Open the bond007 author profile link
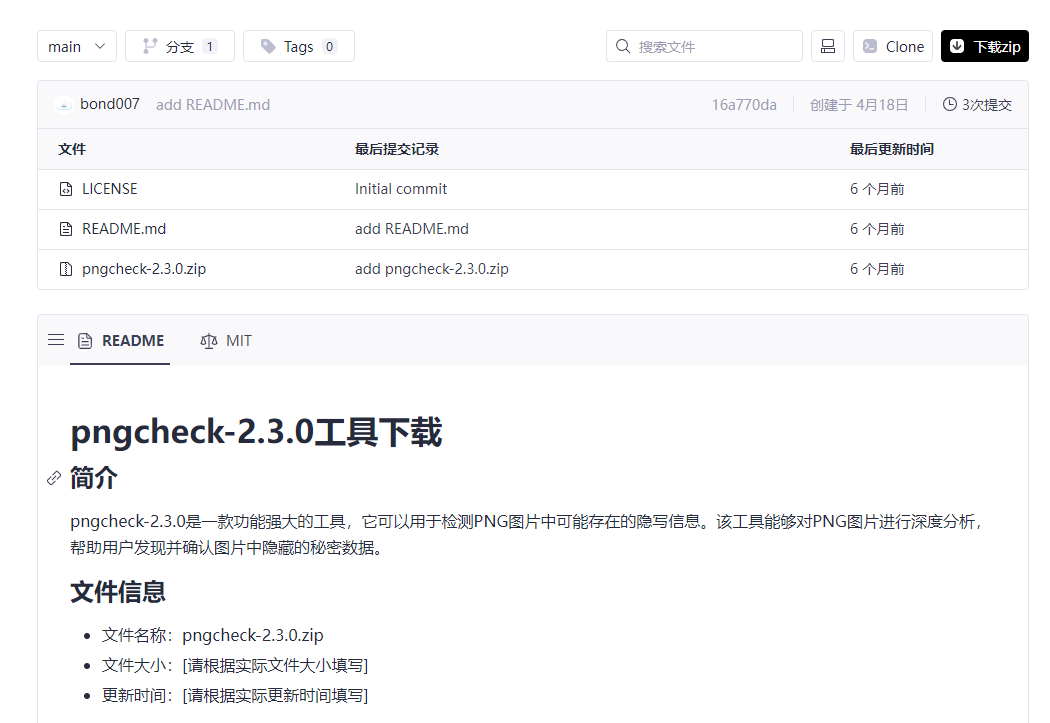Screen dimensions: 1050x723 tap(110, 105)
